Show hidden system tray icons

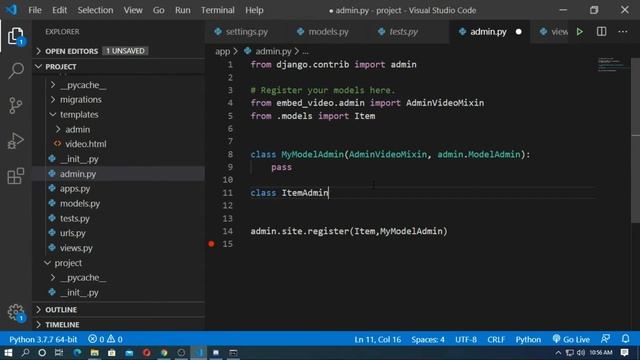pyautogui.click(x=558, y=353)
